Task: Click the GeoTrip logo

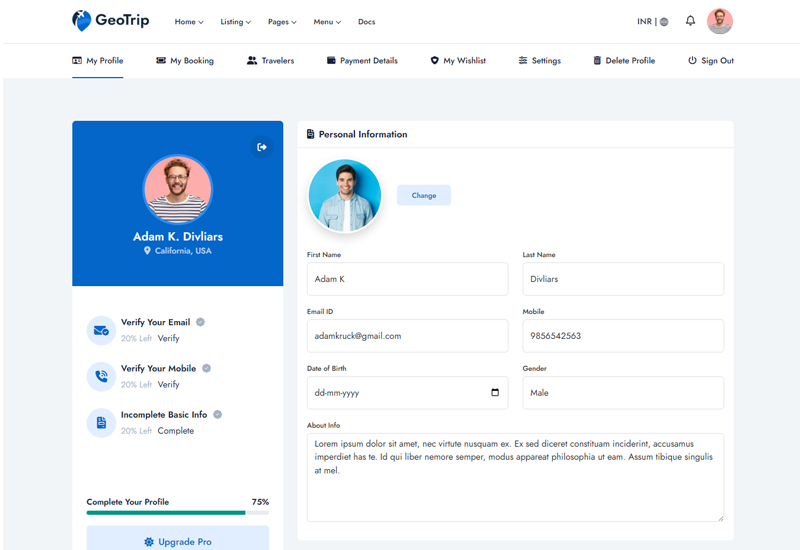Action: pos(110,21)
